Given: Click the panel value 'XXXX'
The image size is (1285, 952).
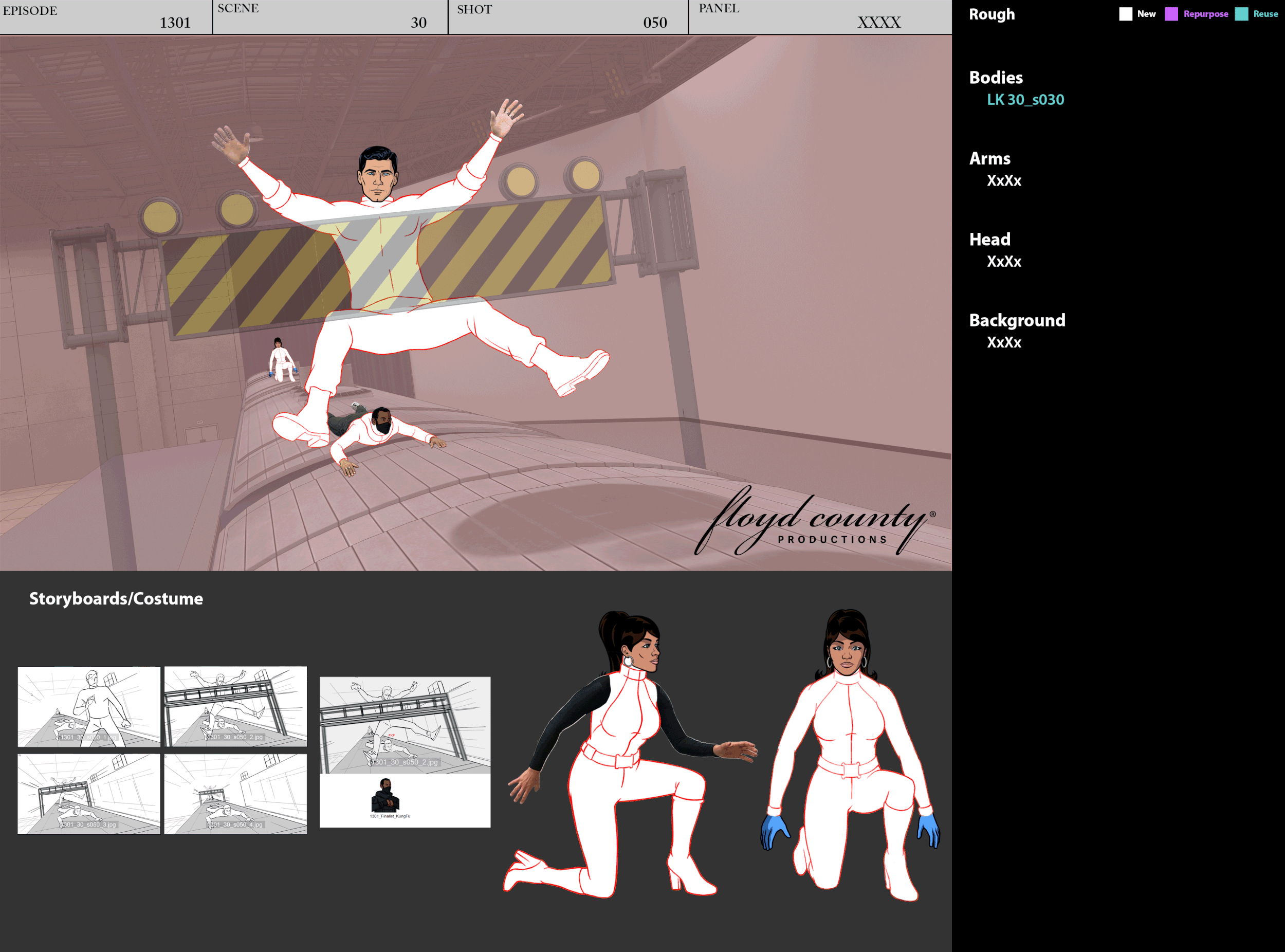Looking at the screenshot, I should click(879, 23).
